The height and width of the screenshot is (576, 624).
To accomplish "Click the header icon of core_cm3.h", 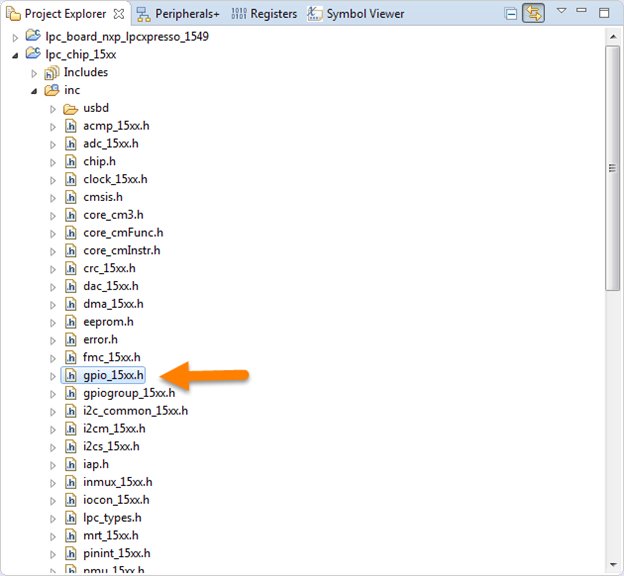I will 70,215.
